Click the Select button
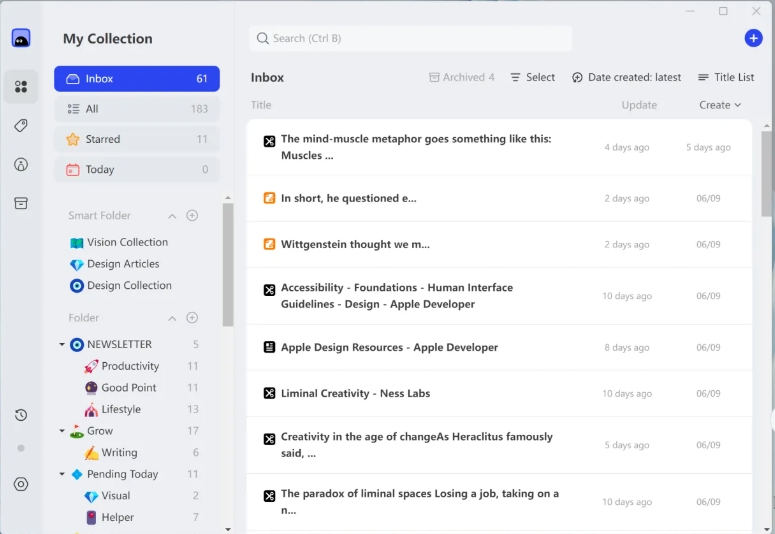The image size is (775, 534). click(532, 77)
